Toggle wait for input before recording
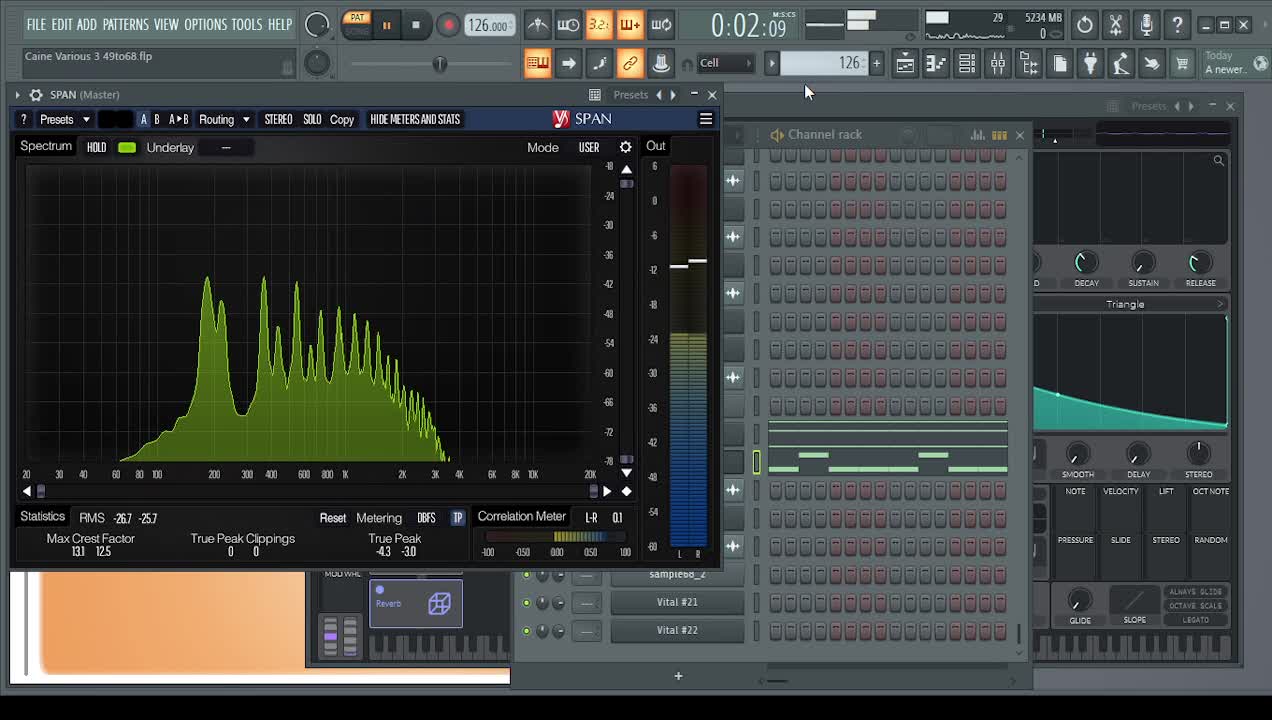This screenshot has width=1272, height=720. coord(568,25)
